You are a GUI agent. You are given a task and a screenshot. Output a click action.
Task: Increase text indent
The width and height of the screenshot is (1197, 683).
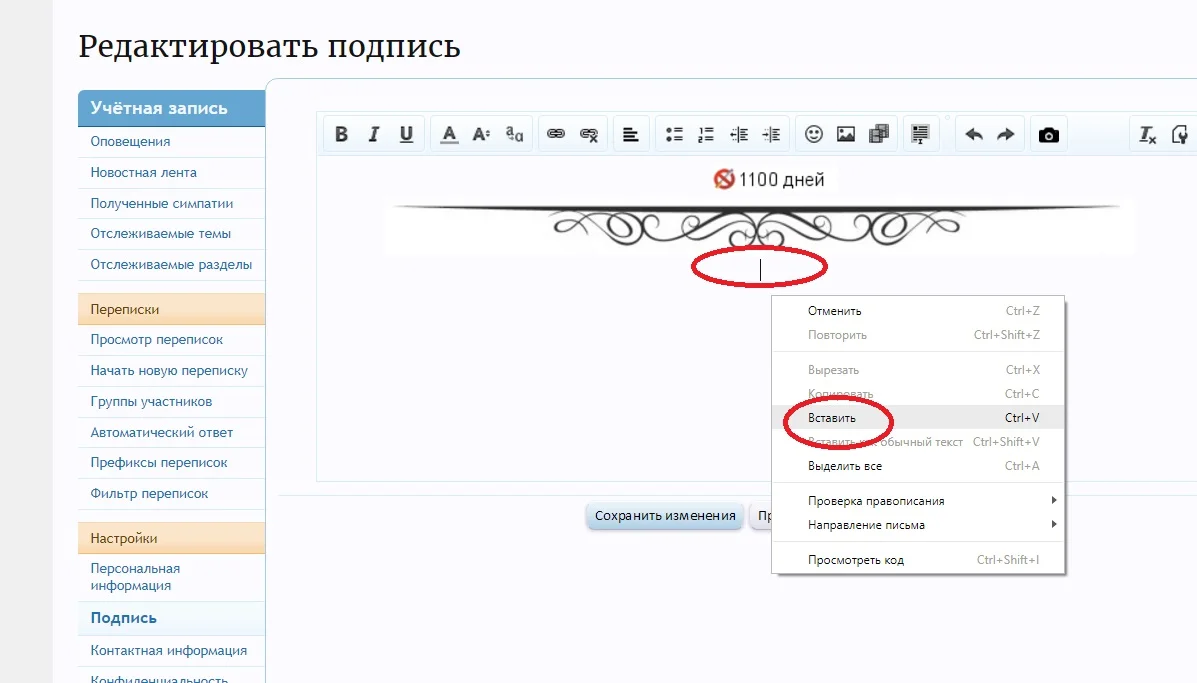pos(769,133)
